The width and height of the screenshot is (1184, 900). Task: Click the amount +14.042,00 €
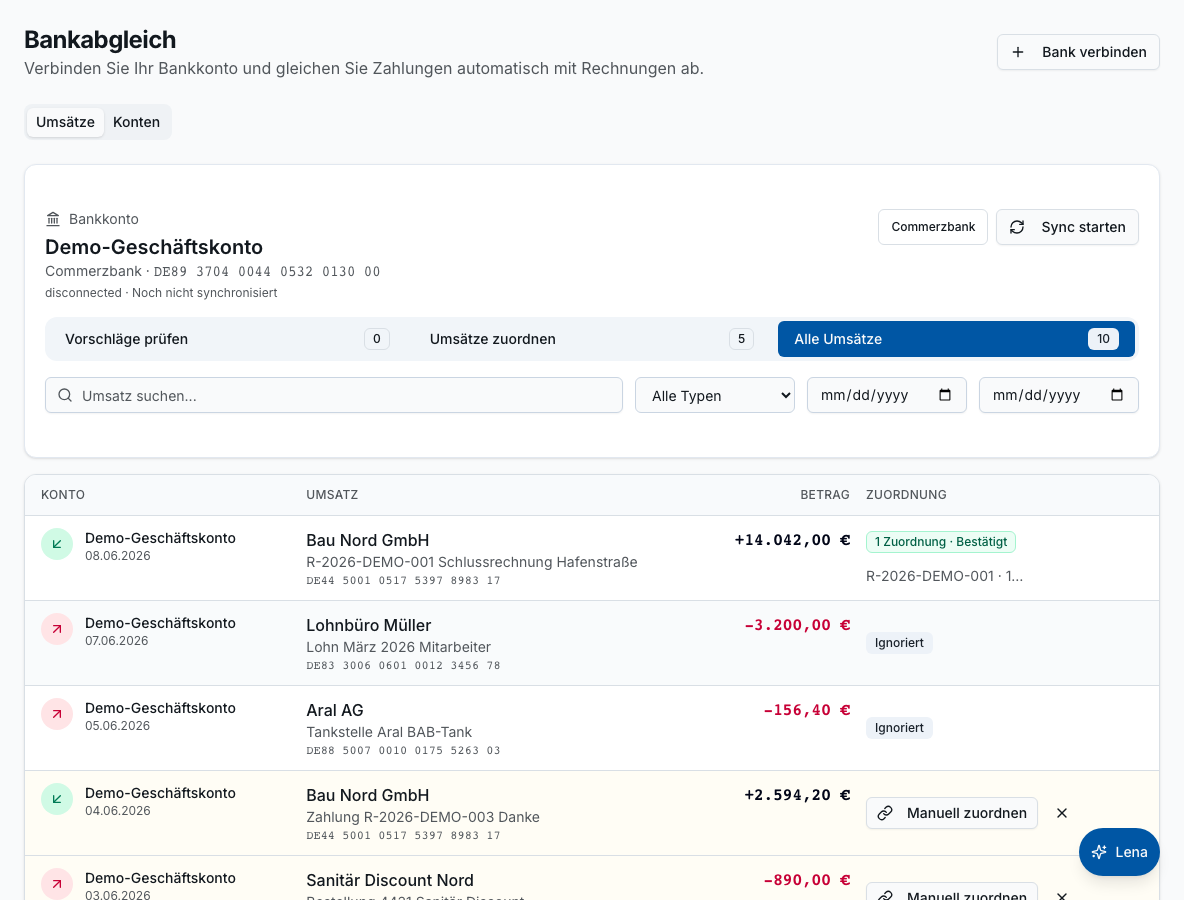click(792, 541)
